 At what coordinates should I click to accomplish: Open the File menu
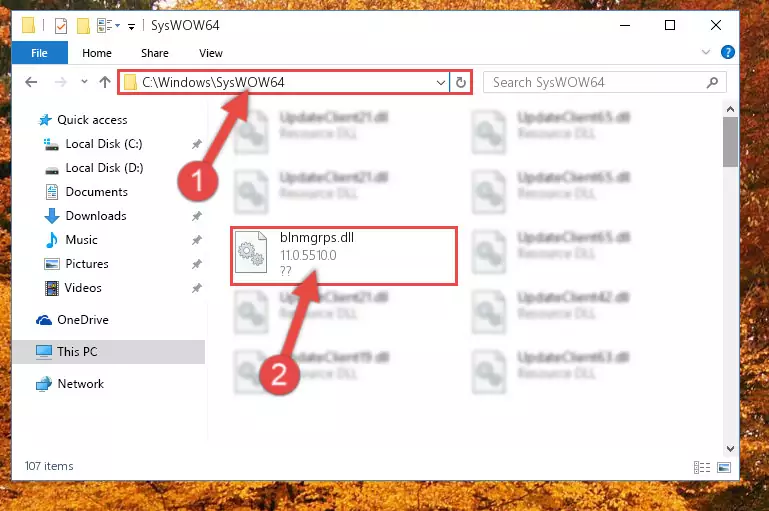[39, 53]
